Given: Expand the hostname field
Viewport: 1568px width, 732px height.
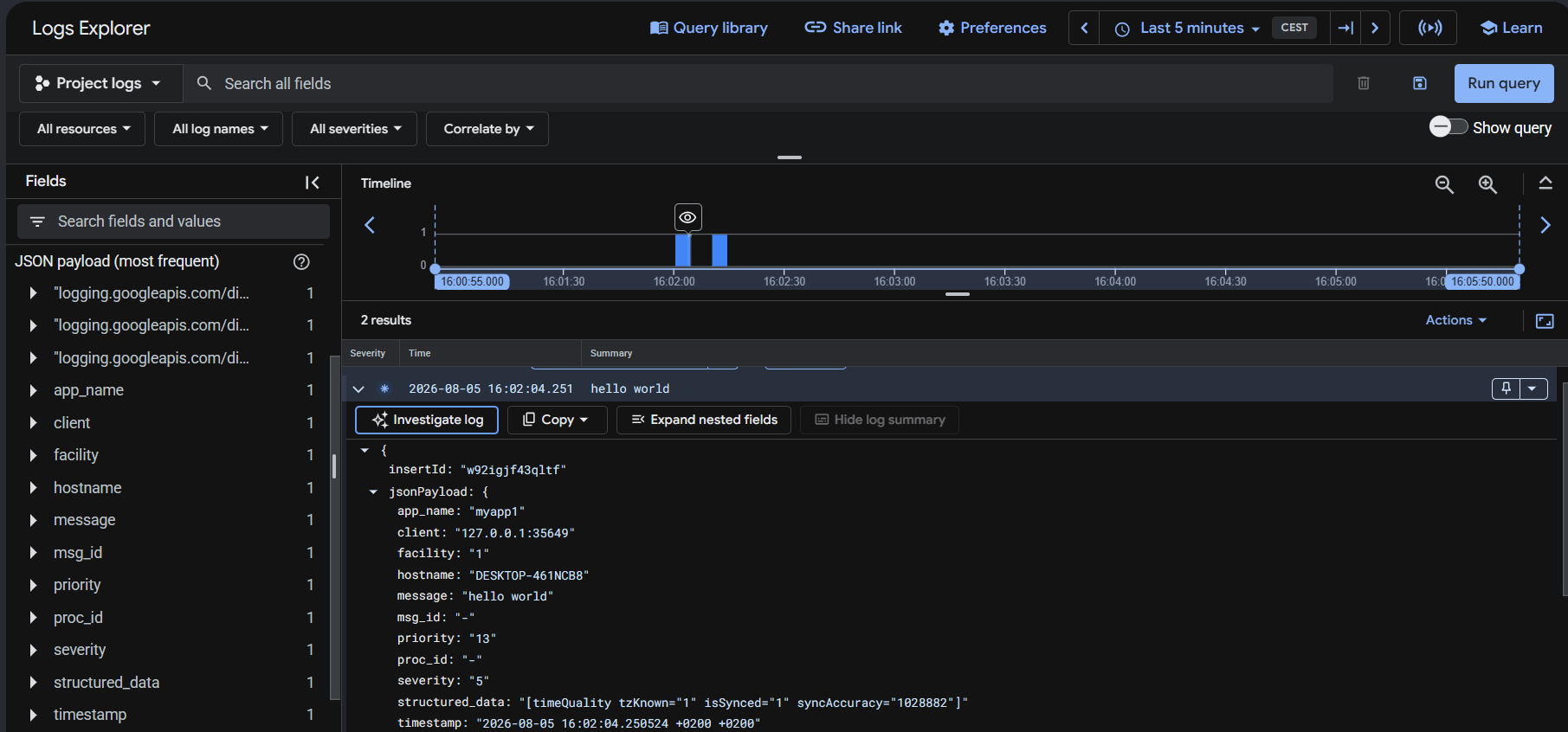Looking at the screenshot, I should coord(34,488).
